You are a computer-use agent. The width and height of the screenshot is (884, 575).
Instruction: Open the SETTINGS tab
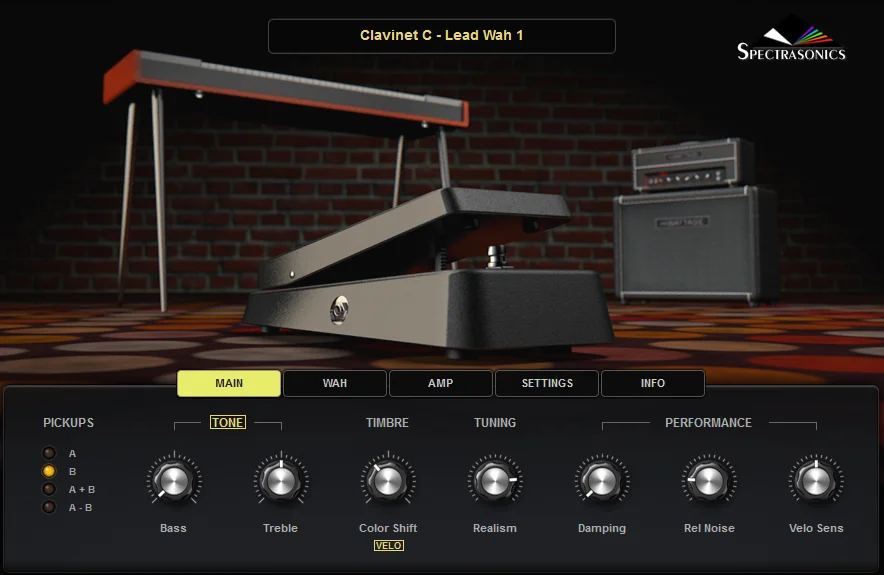[x=547, y=383]
